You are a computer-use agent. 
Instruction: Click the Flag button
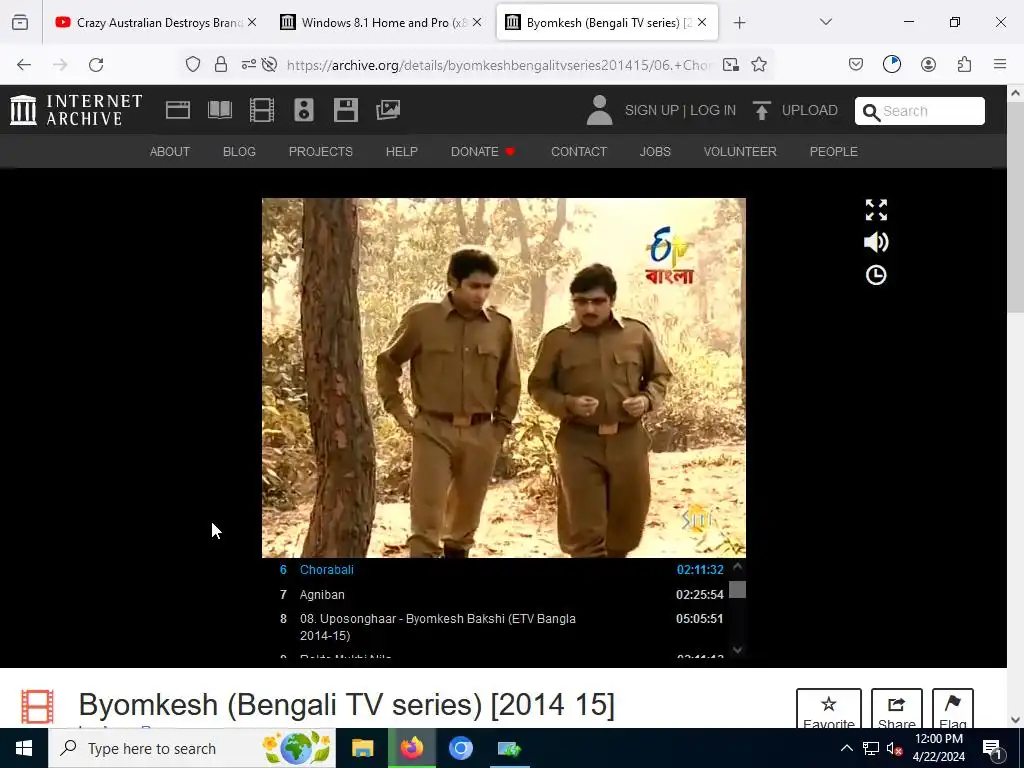click(x=953, y=709)
